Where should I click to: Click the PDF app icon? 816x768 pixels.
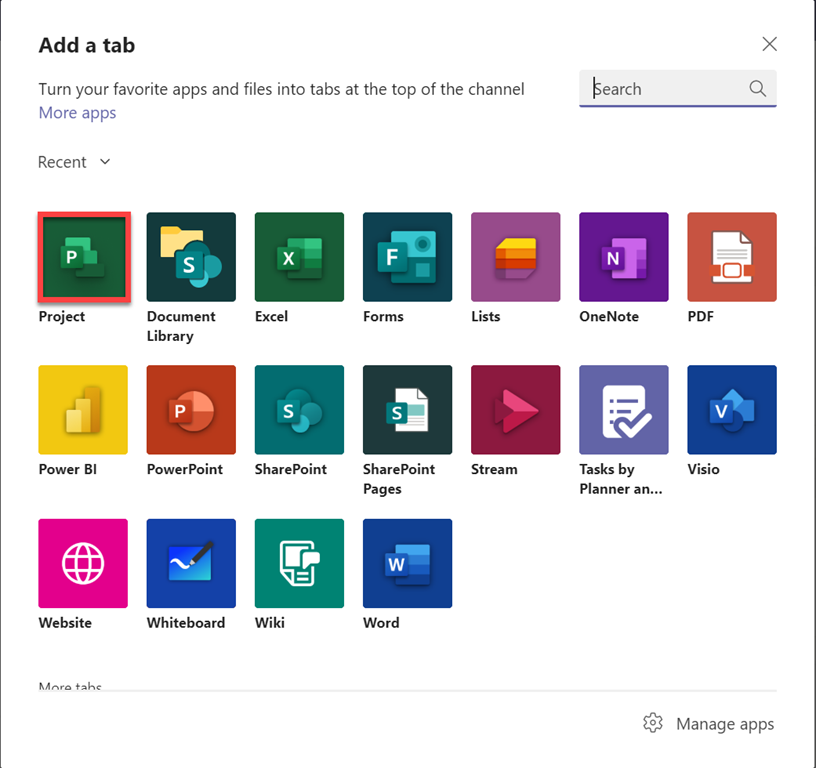(731, 257)
